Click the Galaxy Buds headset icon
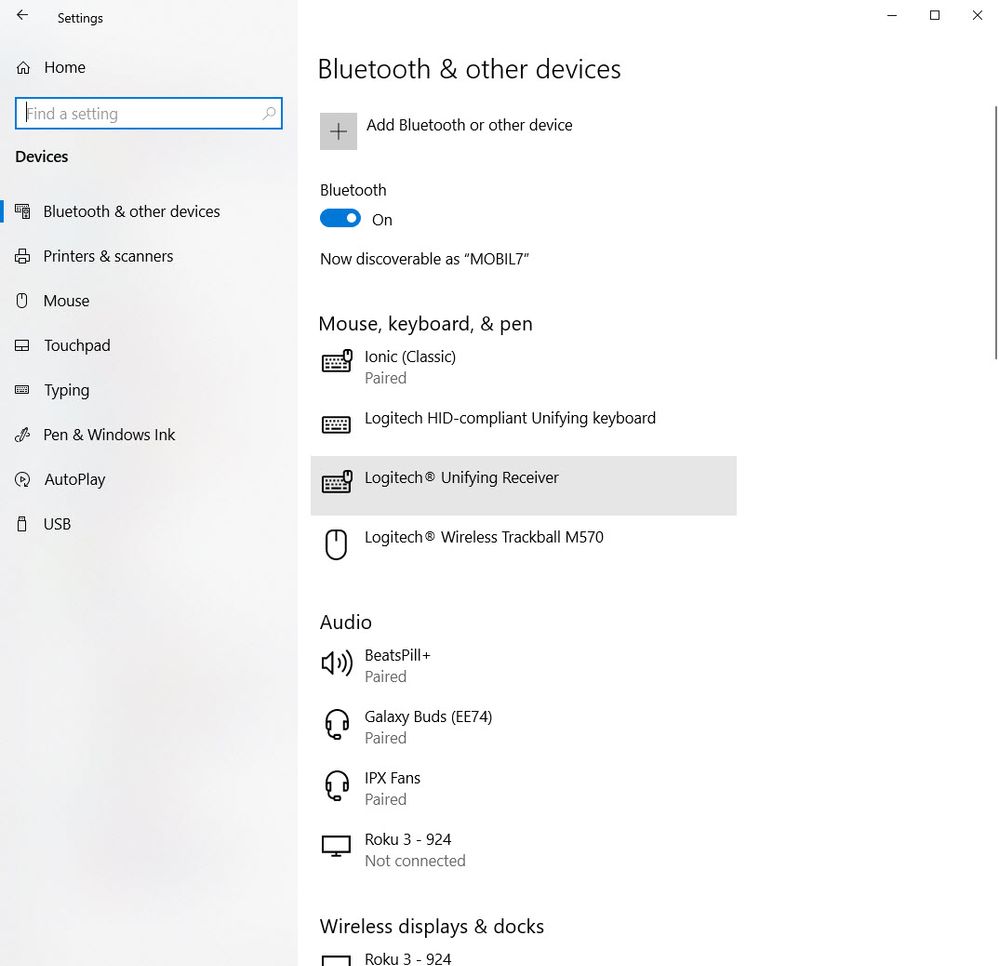This screenshot has height=966, width=999. point(336,725)
